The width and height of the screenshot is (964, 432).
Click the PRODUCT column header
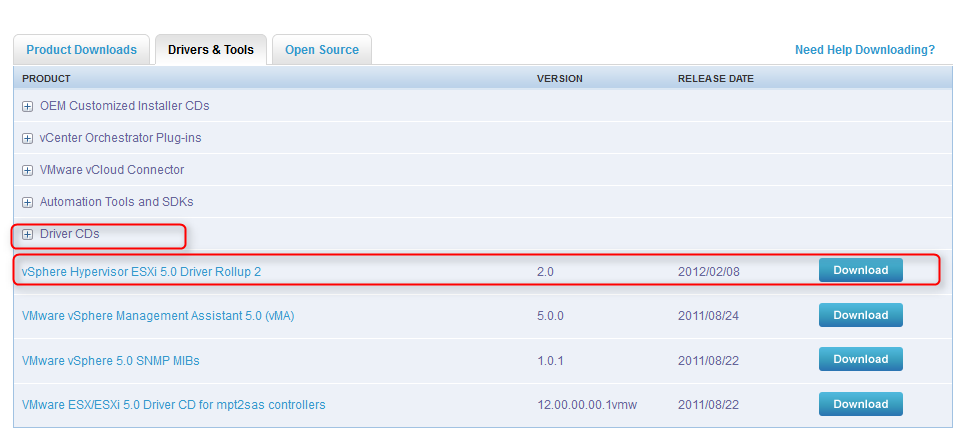click(x=46, y=79)
